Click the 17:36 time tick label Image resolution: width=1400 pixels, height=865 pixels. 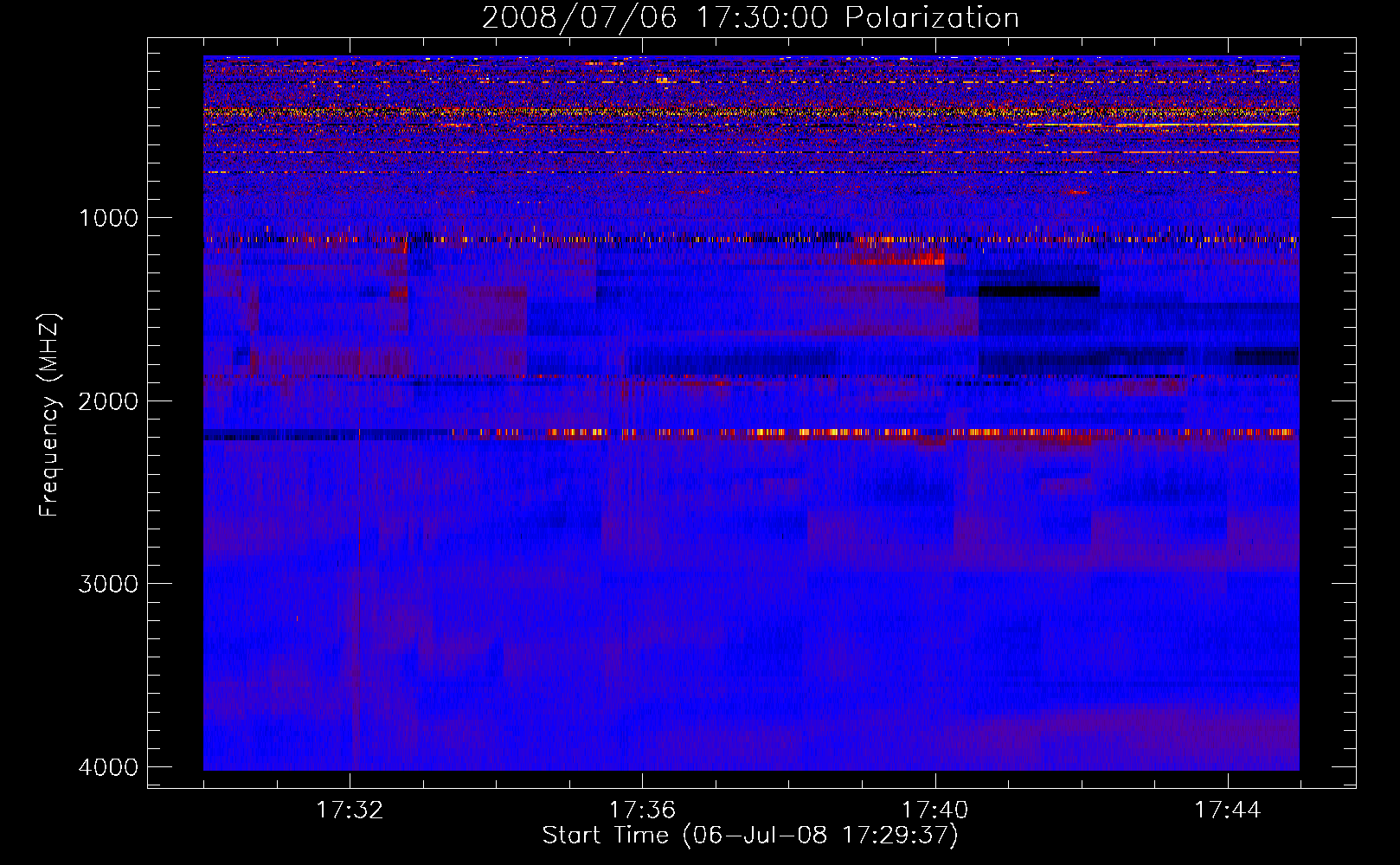point(642,811)
